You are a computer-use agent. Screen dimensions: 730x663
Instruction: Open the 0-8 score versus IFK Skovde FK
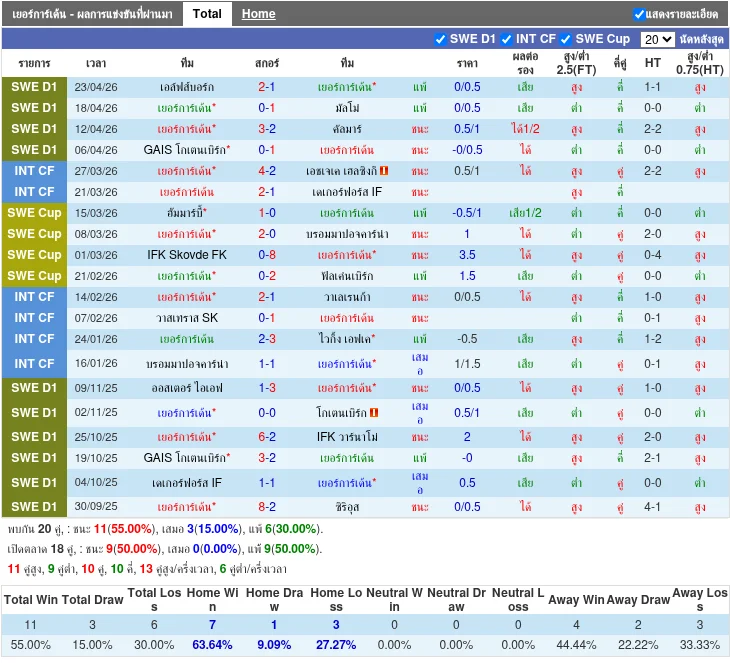point(267,255)
